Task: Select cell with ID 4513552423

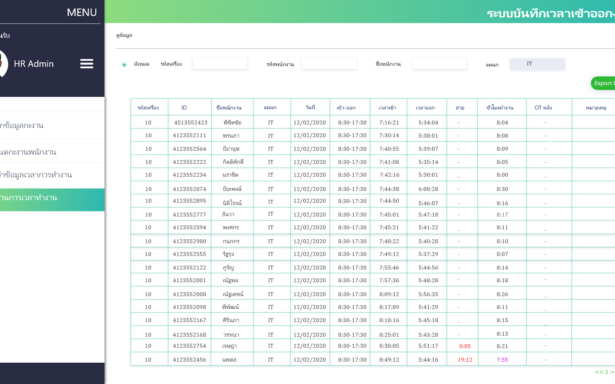Action: 190,122
